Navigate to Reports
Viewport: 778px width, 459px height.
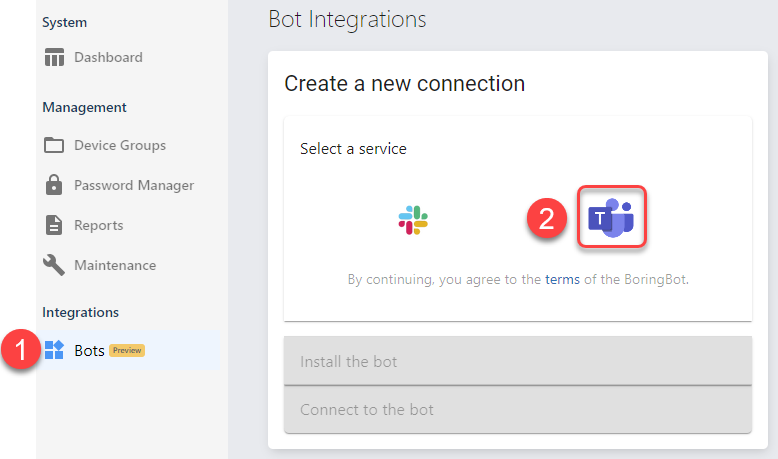[x=99, y=225]
